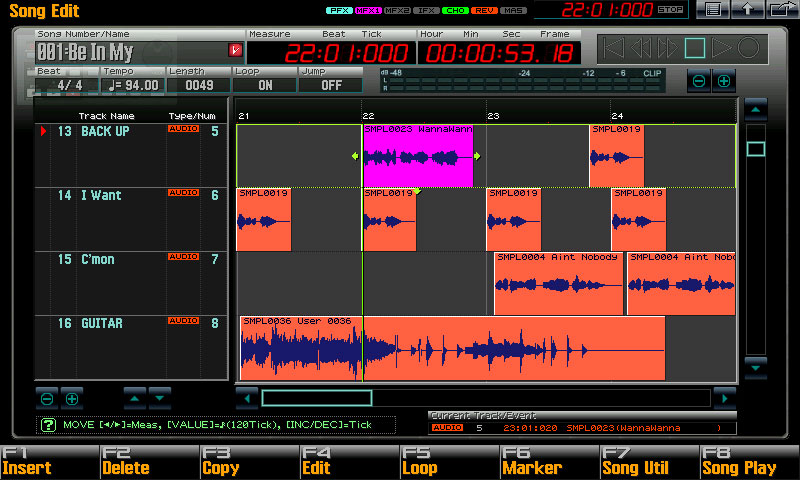Open the list view icon at top right

tap(712, 9)
